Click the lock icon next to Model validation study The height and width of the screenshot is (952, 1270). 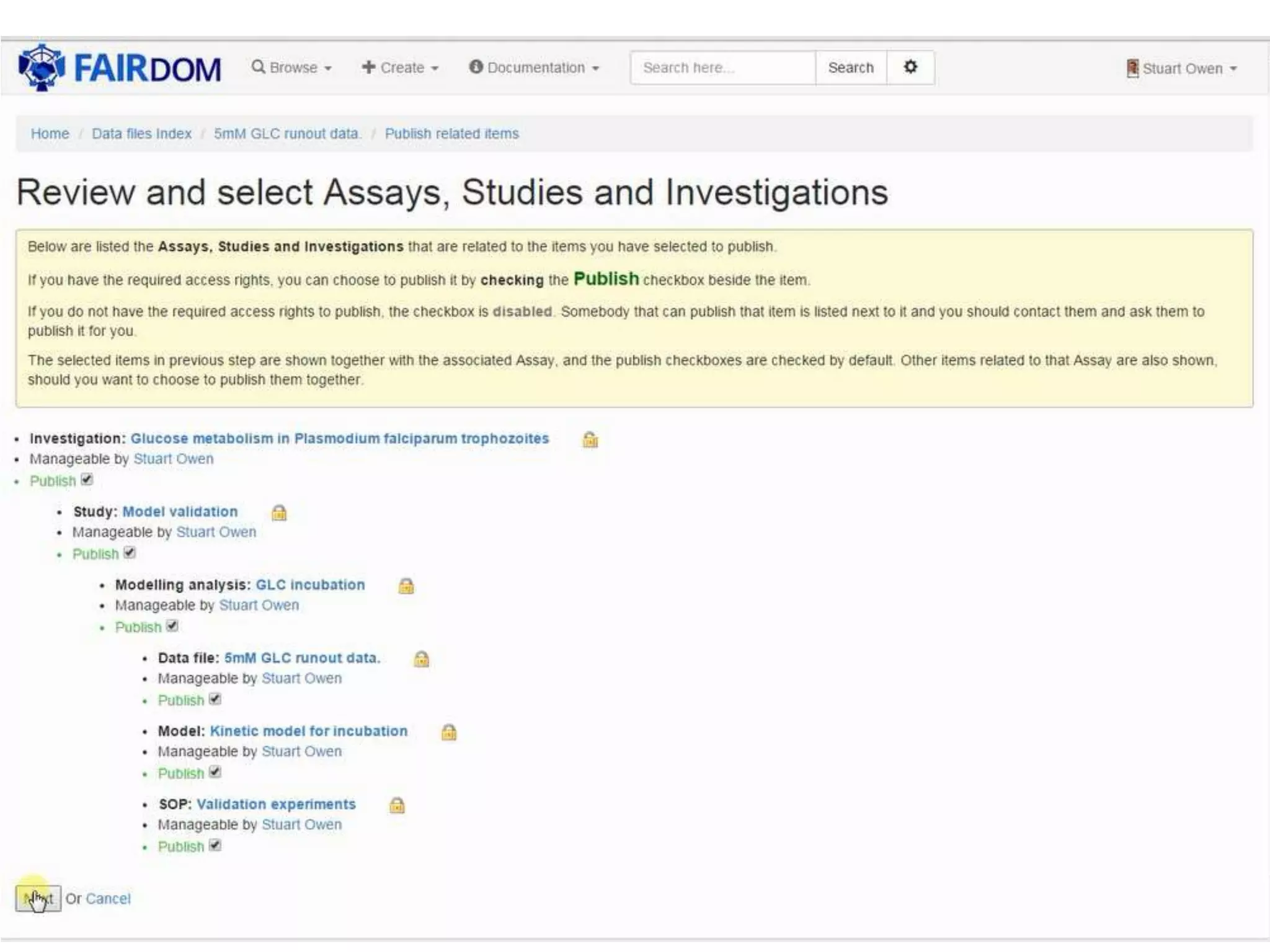click(279, 513)
